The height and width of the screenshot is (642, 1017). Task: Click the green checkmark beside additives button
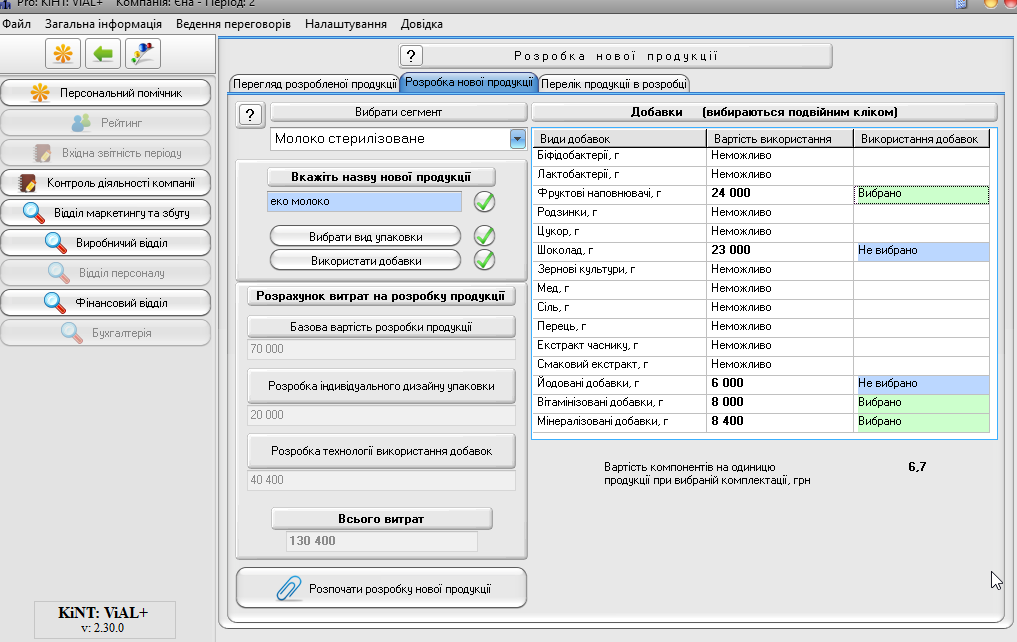click(x=484, y=260)
